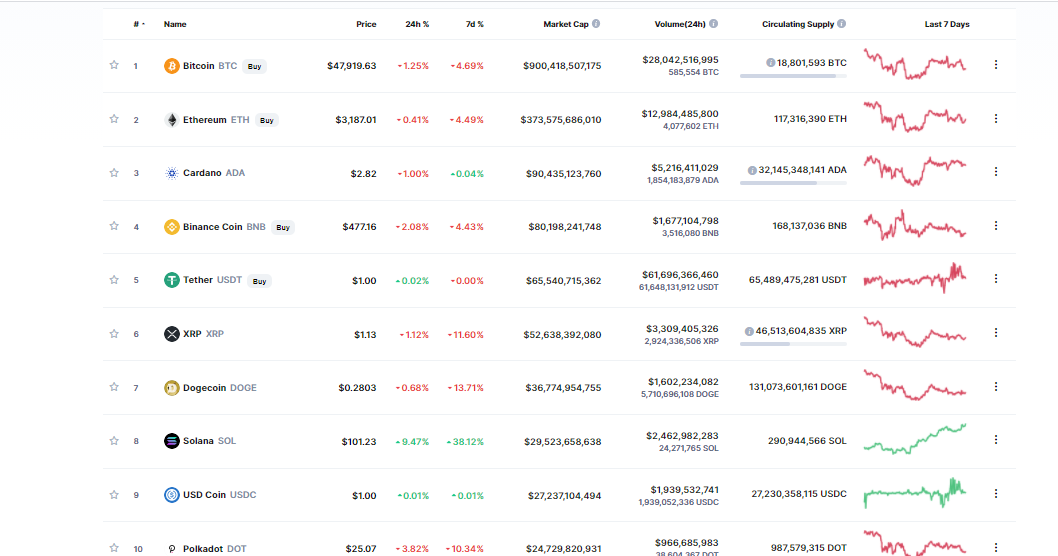Viewport: 1058px width, 556px height.
Task: Open Volume(24h) info tooltip icon
Action: click(714, 24)
